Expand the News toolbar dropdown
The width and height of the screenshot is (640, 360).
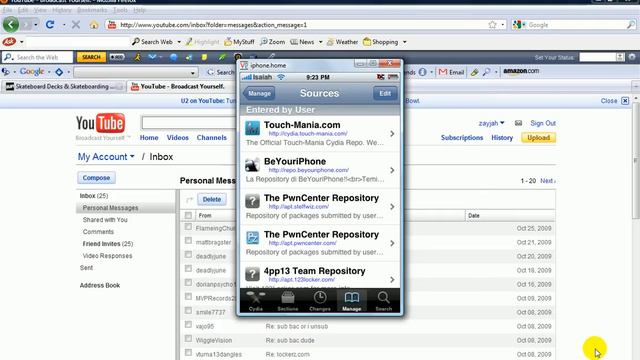320,42
